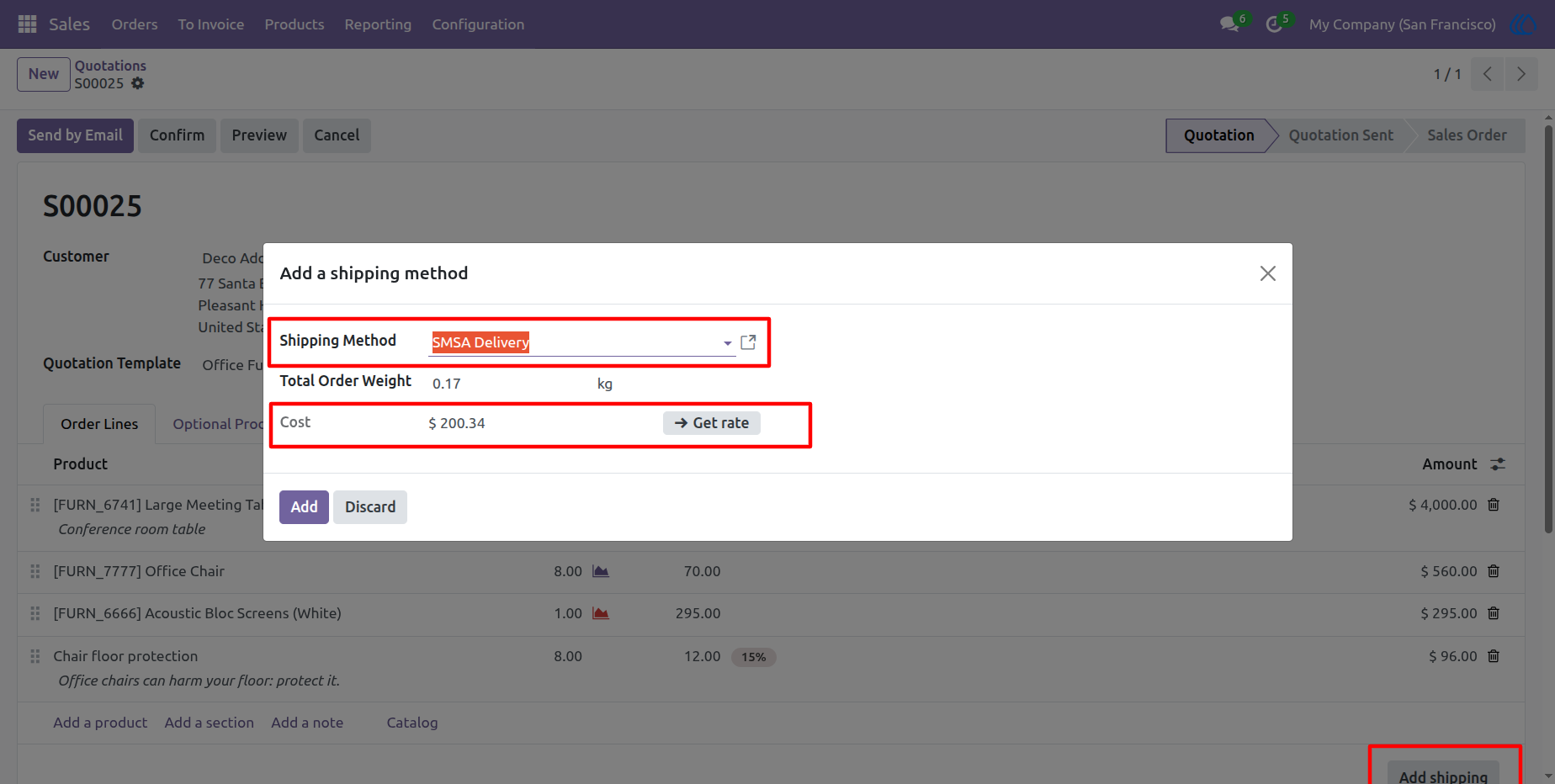Delete the Chair floor protection line
This screenshot has width=1555, height=784.
click(x=1494, y=656)
